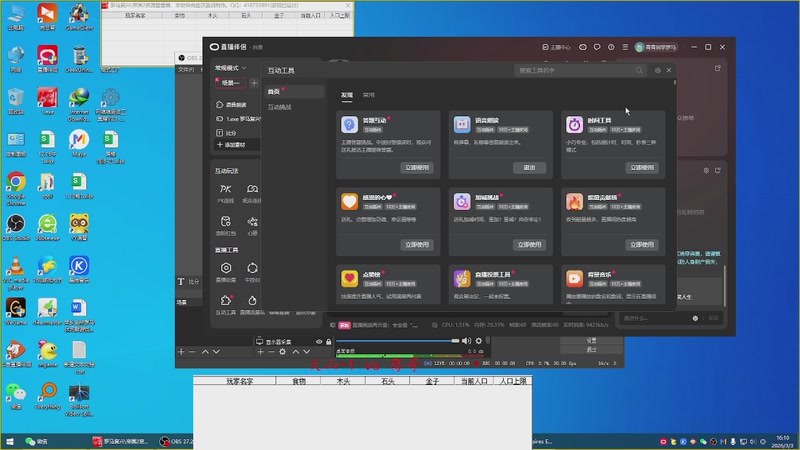Image resolution: width=800 pixels, height=450 pixels.
Task: Switch to OBS 27.2 taskbar button
Action: pos(176,441)
